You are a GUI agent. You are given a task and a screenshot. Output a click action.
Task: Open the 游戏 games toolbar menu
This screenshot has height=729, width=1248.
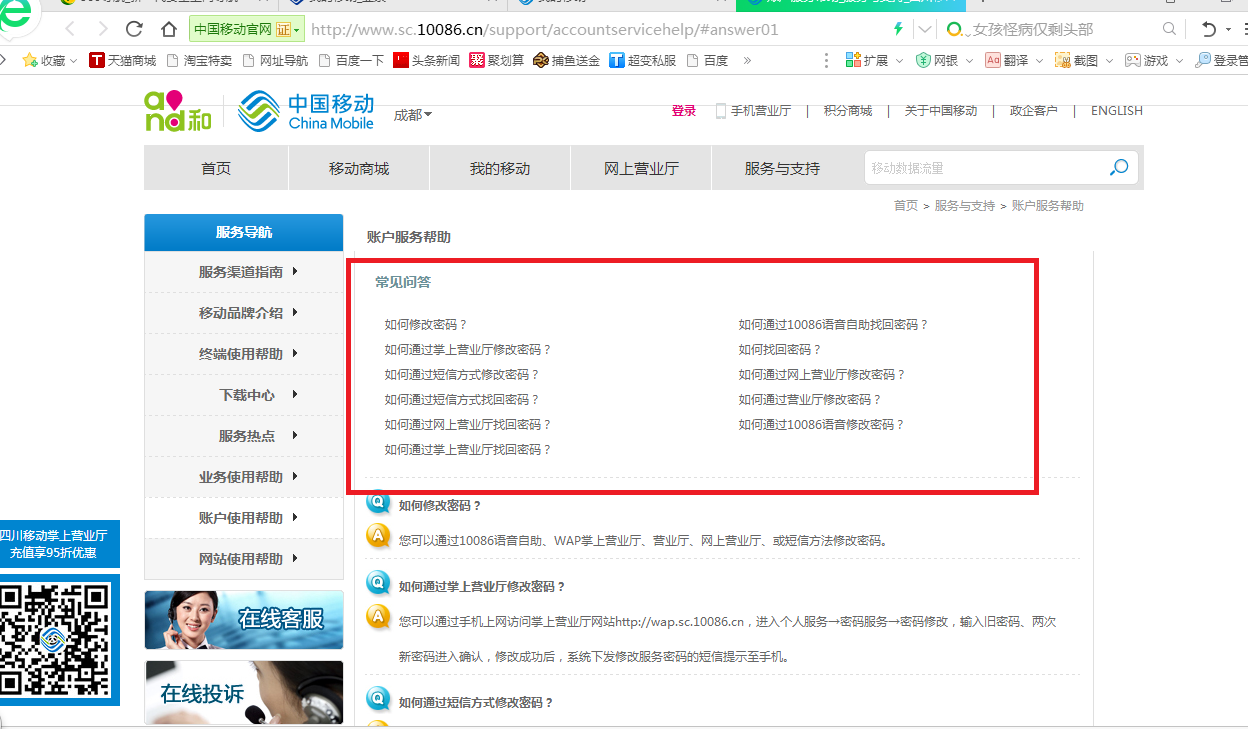(x=1155, y=60)
